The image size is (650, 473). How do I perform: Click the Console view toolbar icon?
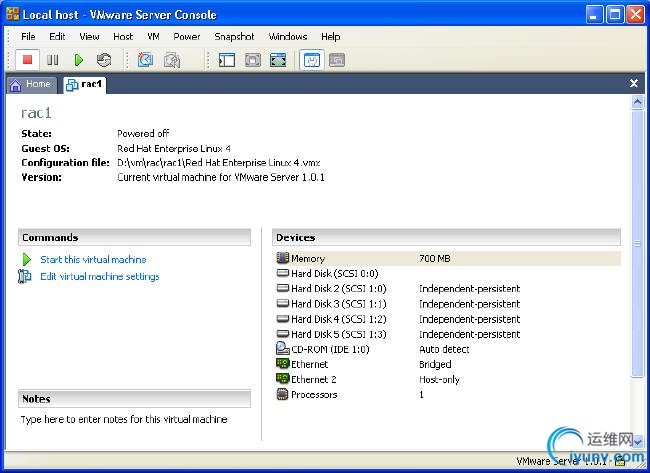click(x=337, y=60)
